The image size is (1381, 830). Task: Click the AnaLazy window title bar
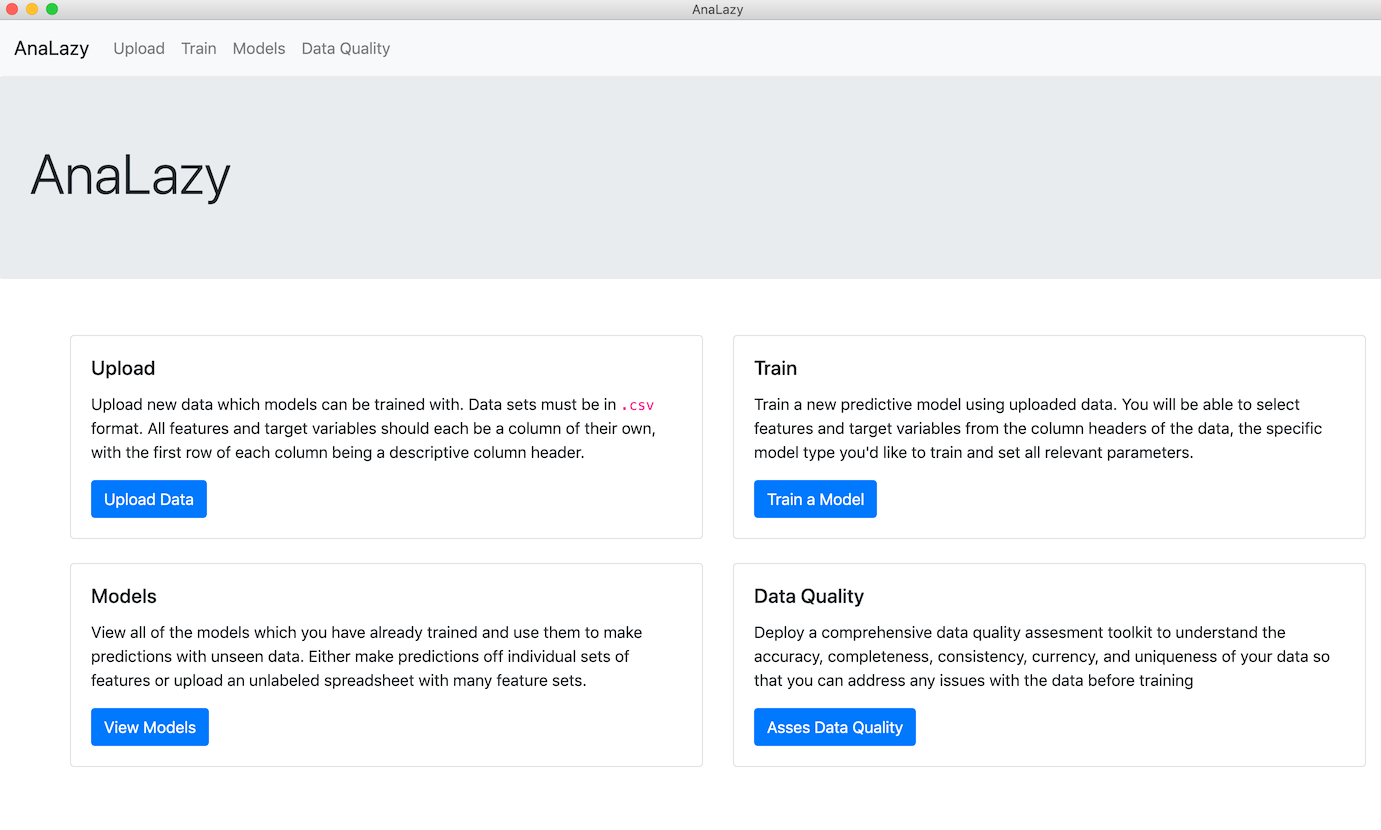coord(717,9)
